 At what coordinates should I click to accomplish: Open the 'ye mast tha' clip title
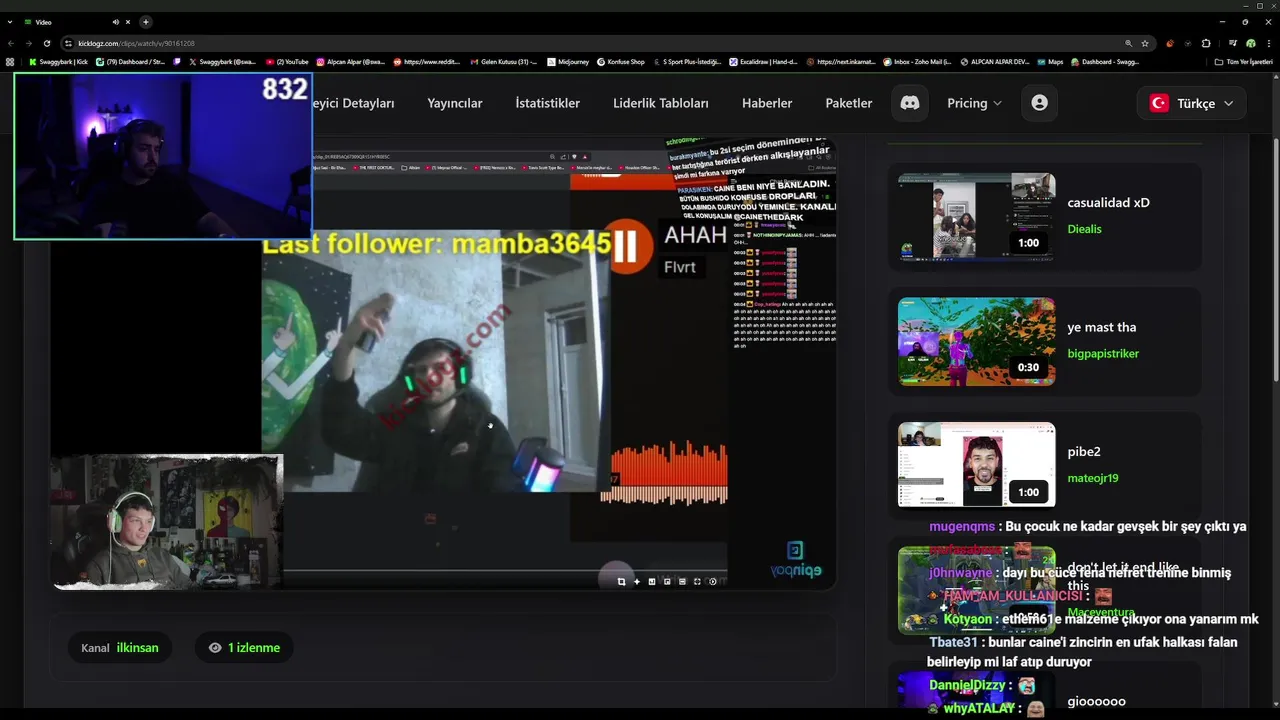click(x=1101, y=327)
